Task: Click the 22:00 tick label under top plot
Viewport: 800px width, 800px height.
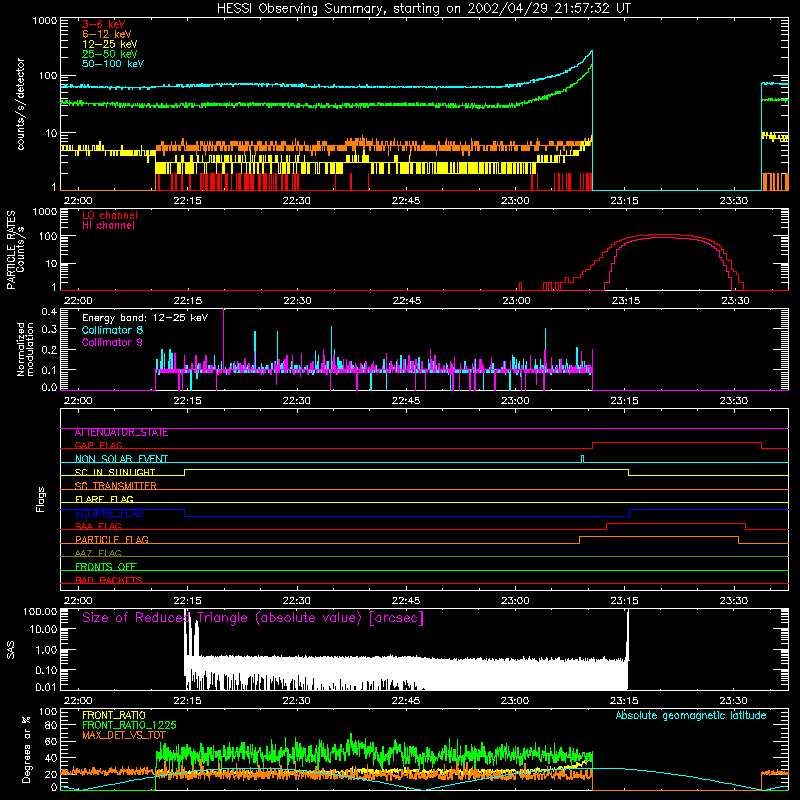Action: click(78, 201)
